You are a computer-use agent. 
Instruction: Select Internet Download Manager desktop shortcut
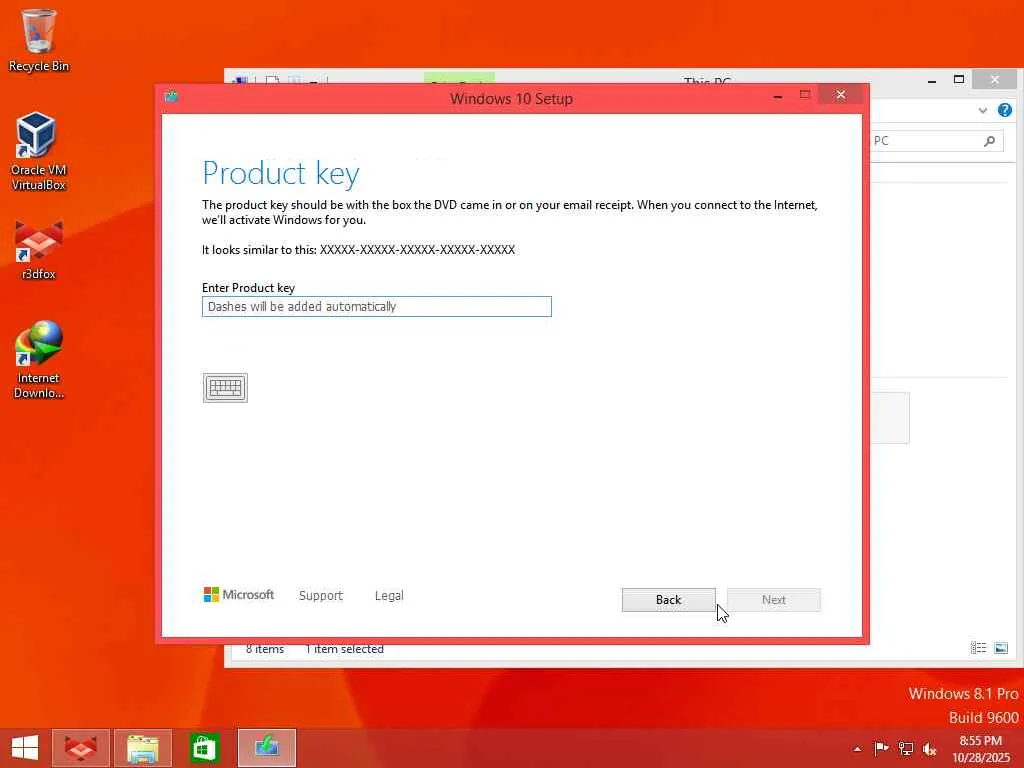click(39, 359)
